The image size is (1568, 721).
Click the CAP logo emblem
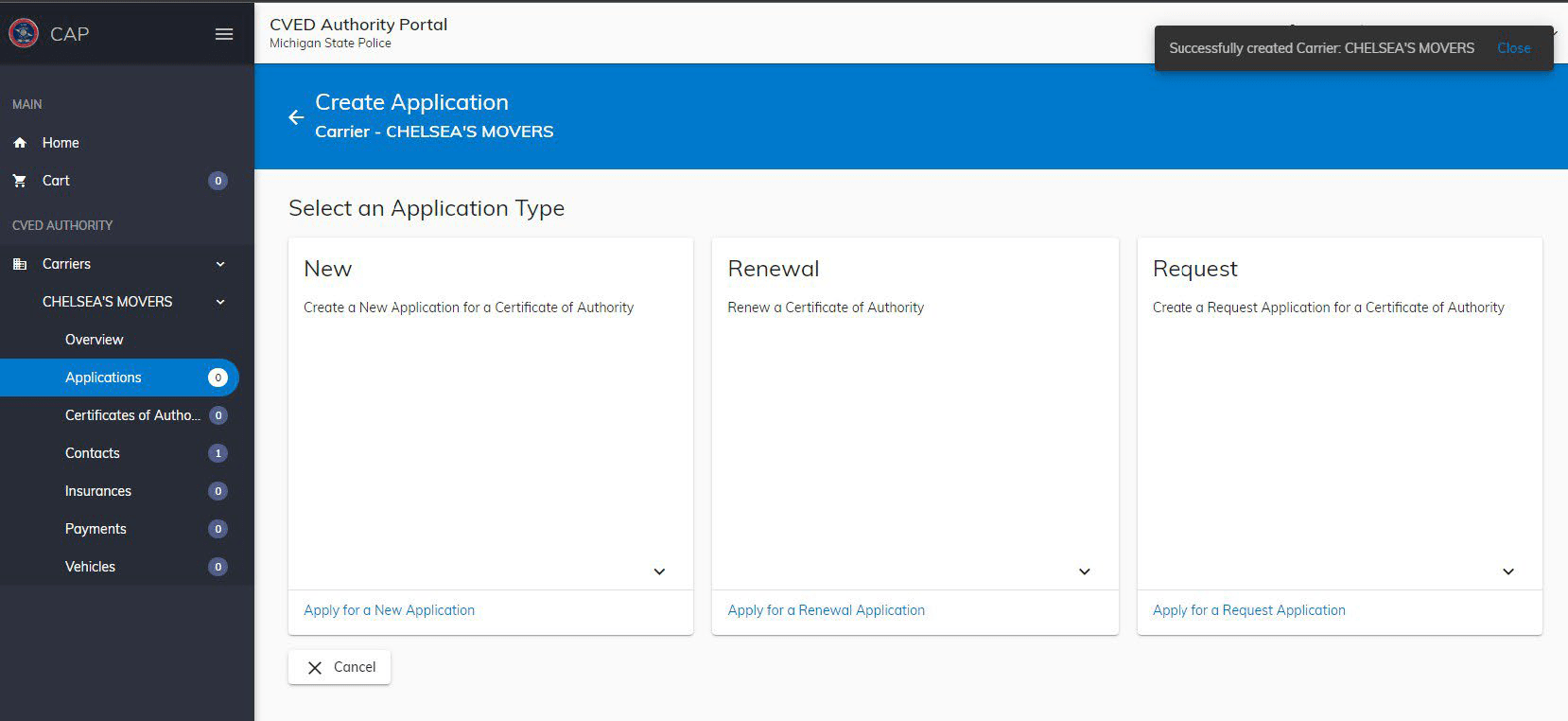[x=24, y=33]
